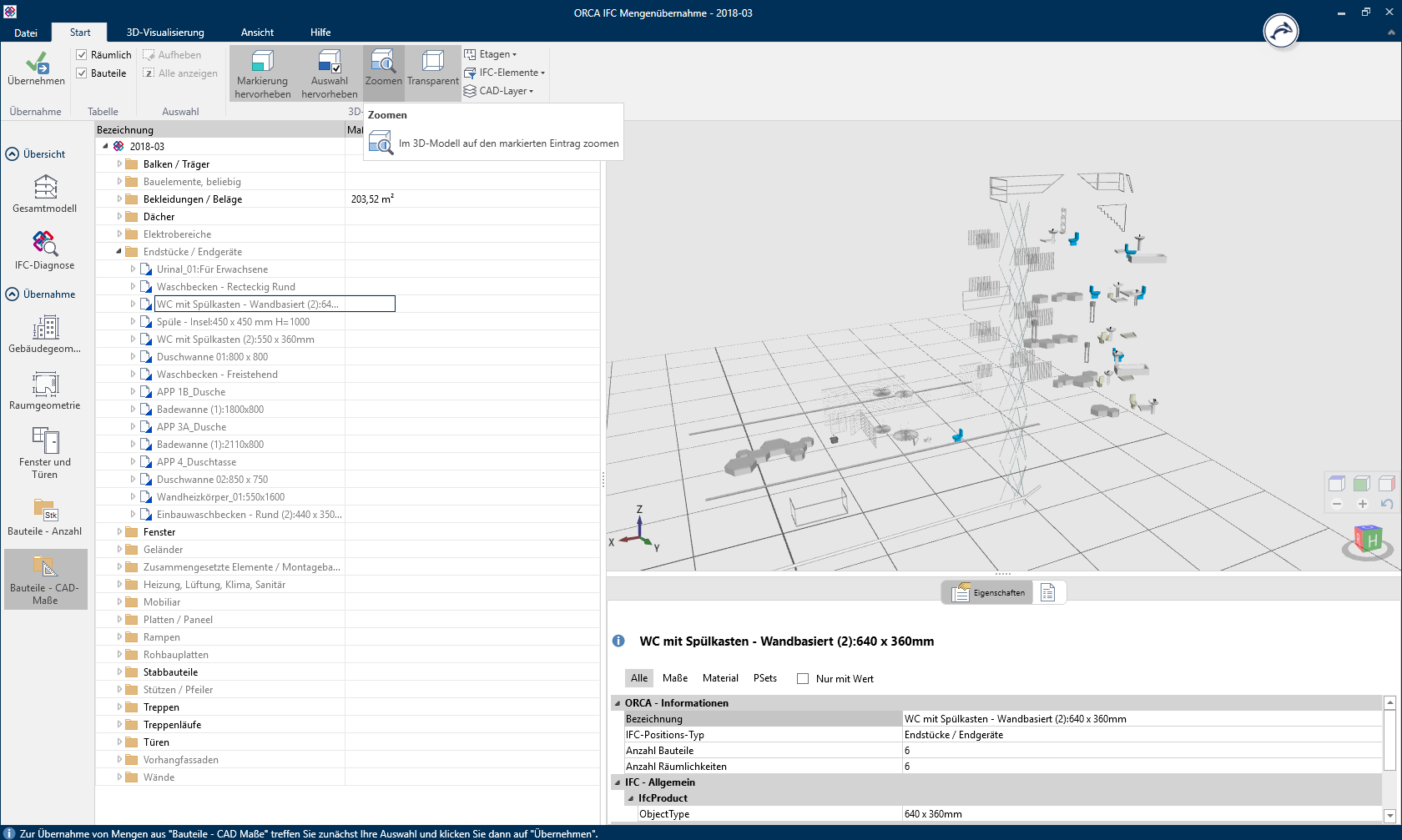This screenshot has height=840, width=1402.
Task: Open Gesamtmodell view in sidebar
Action: [x=45, y=194]
